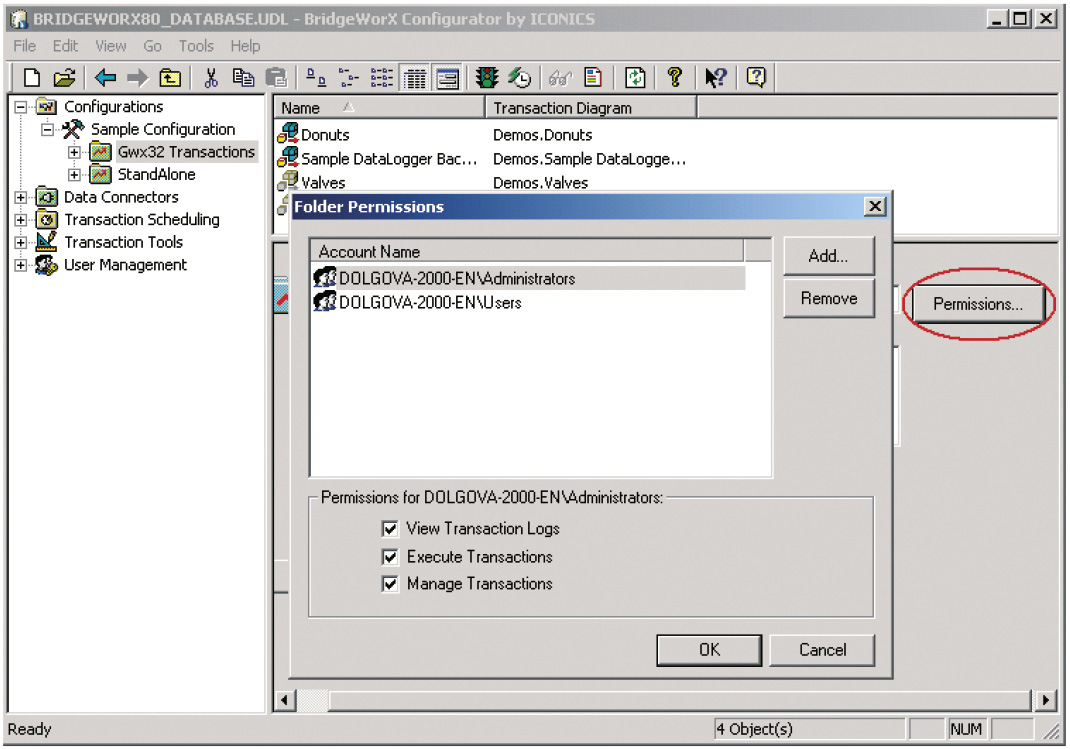Screen dimensions: 1070x749
Task: Switch to Large Icons view
Action: tap(315, 78)
